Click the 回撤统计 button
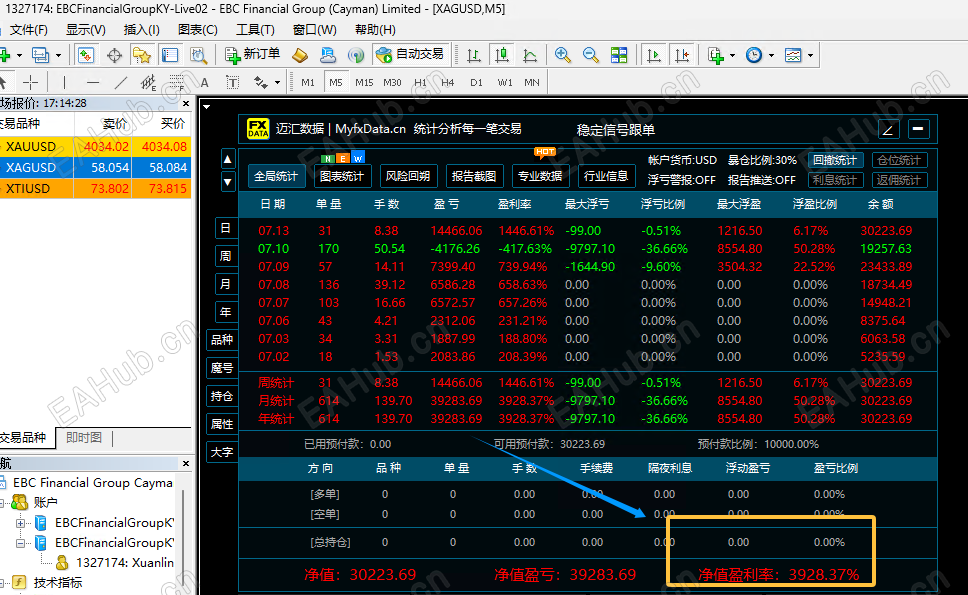 tap(835, 160)
